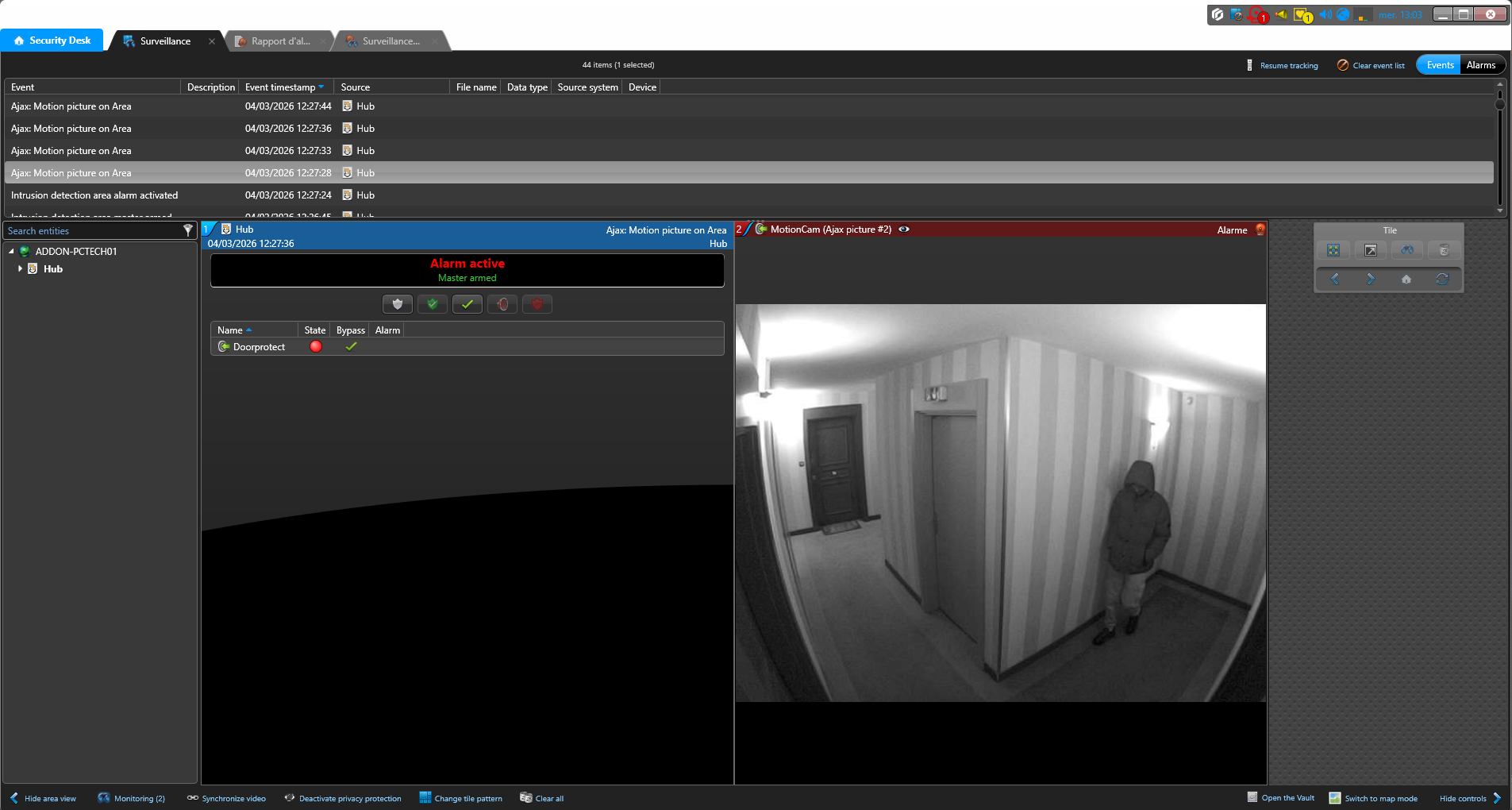Click the gray shield button under Alarm active

(397, 304)
